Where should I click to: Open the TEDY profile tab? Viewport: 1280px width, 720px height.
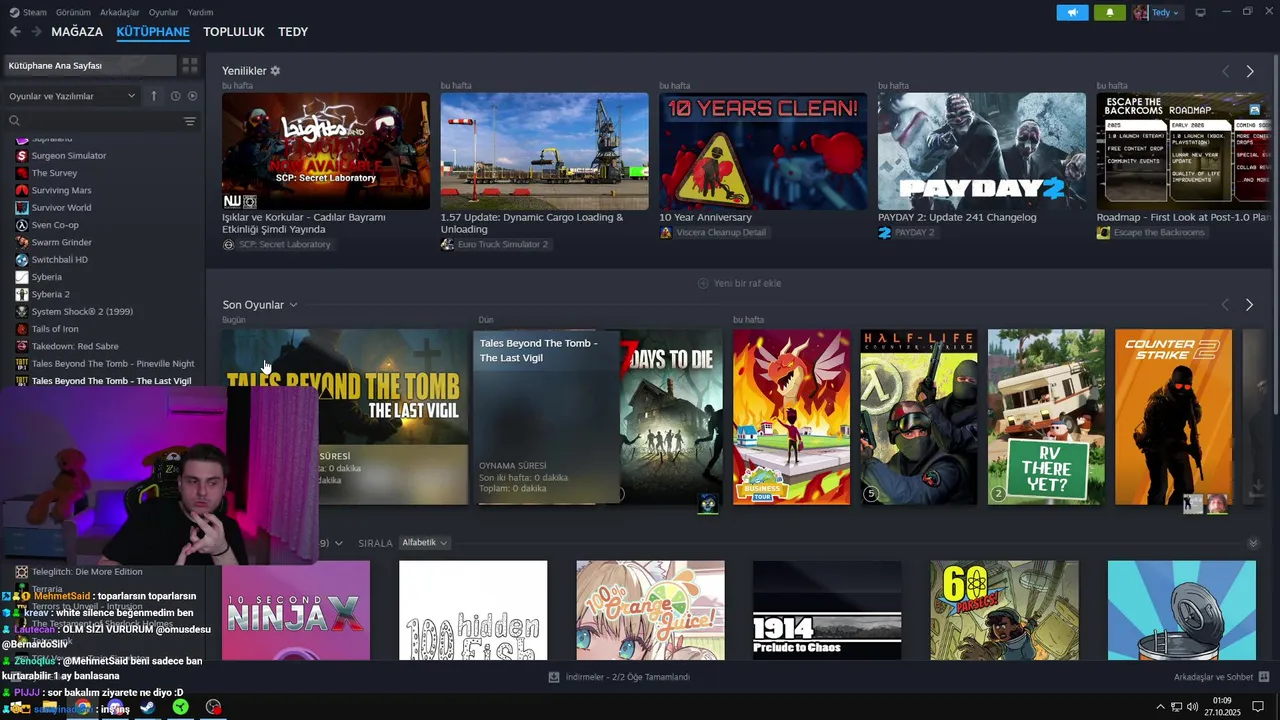[293, 32]
